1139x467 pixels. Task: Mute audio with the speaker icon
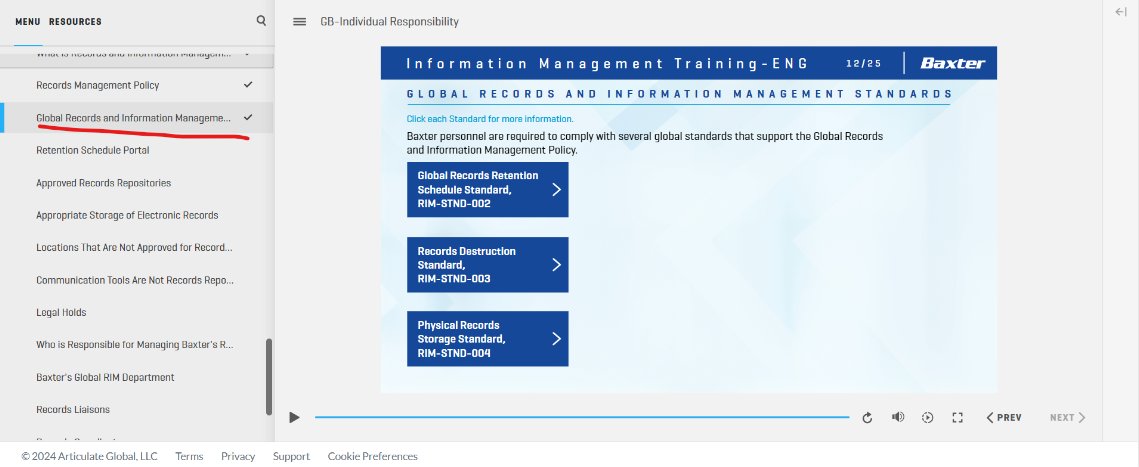point(898,417)
